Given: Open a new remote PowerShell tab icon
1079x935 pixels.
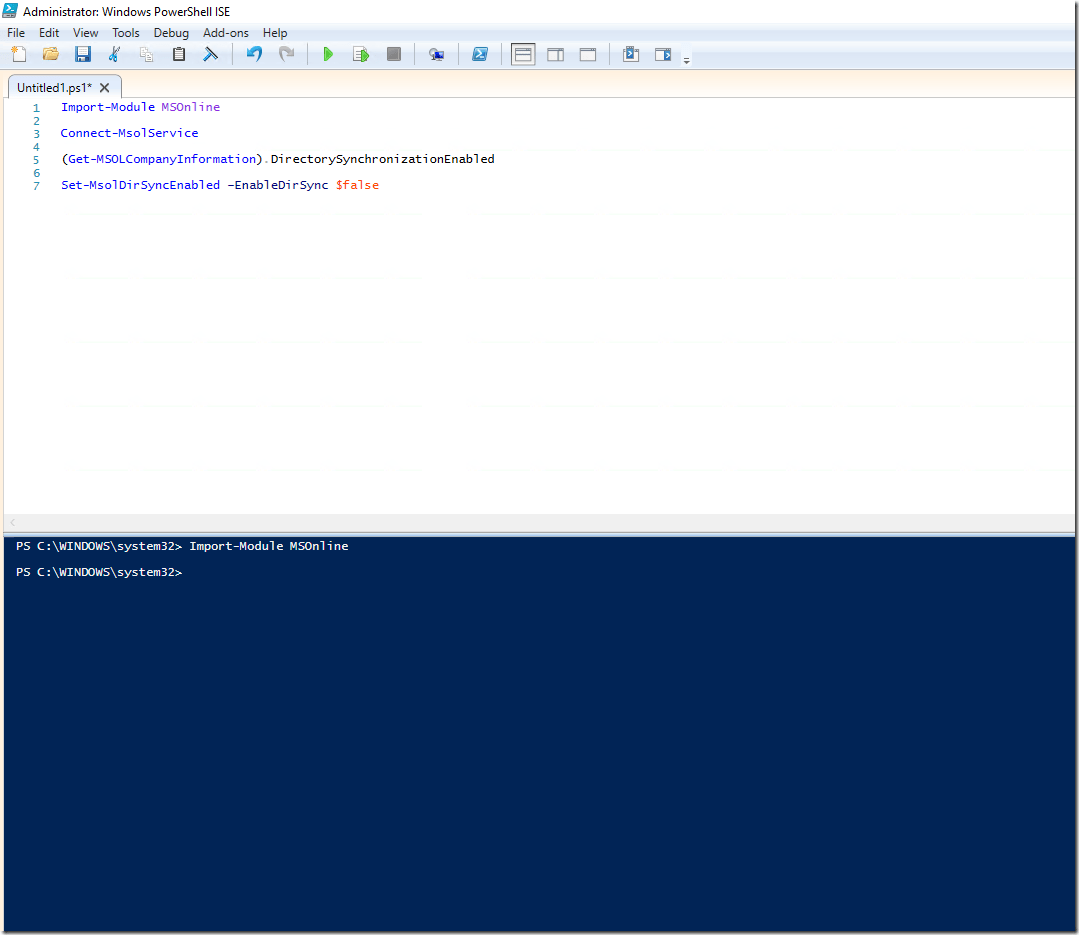Looking at the screenshot, I should pos(436,54).
